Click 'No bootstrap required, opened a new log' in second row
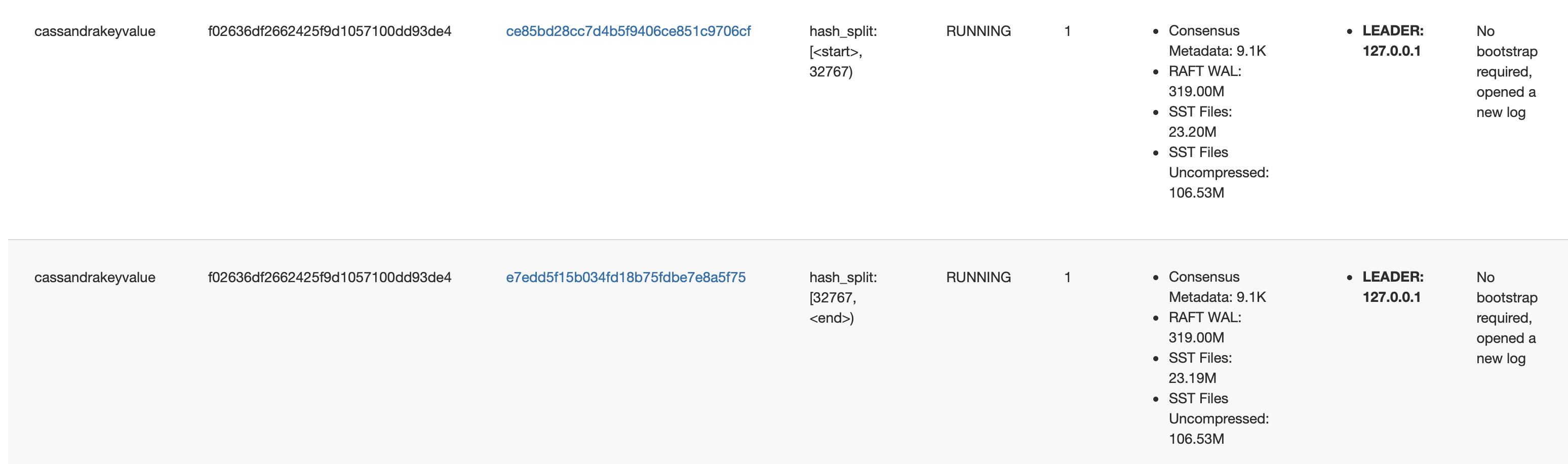Viewport: 1568px width, 464px height. point(1507,317)
